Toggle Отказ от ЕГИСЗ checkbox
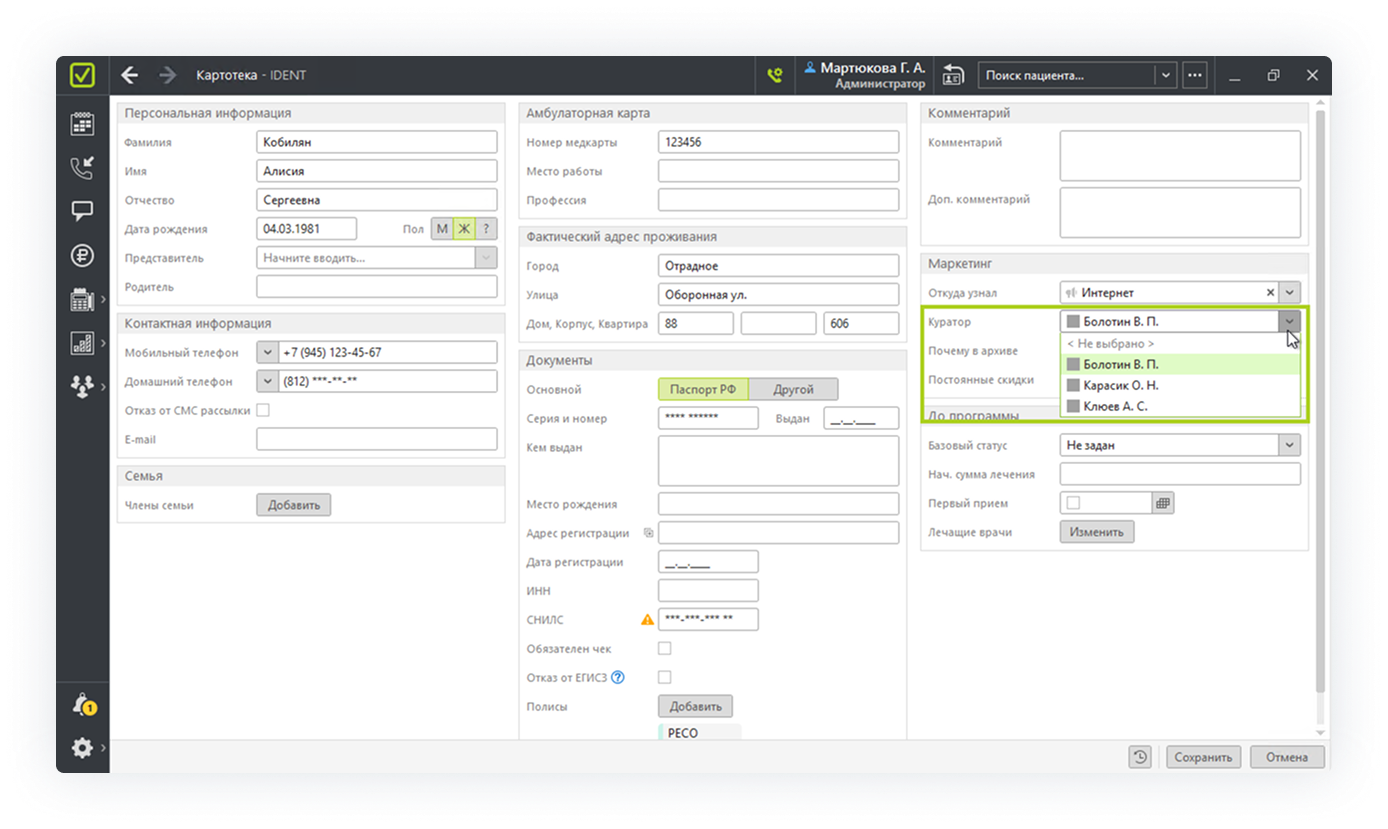Viewport: 1388px width, 829px height. (665, 677)
